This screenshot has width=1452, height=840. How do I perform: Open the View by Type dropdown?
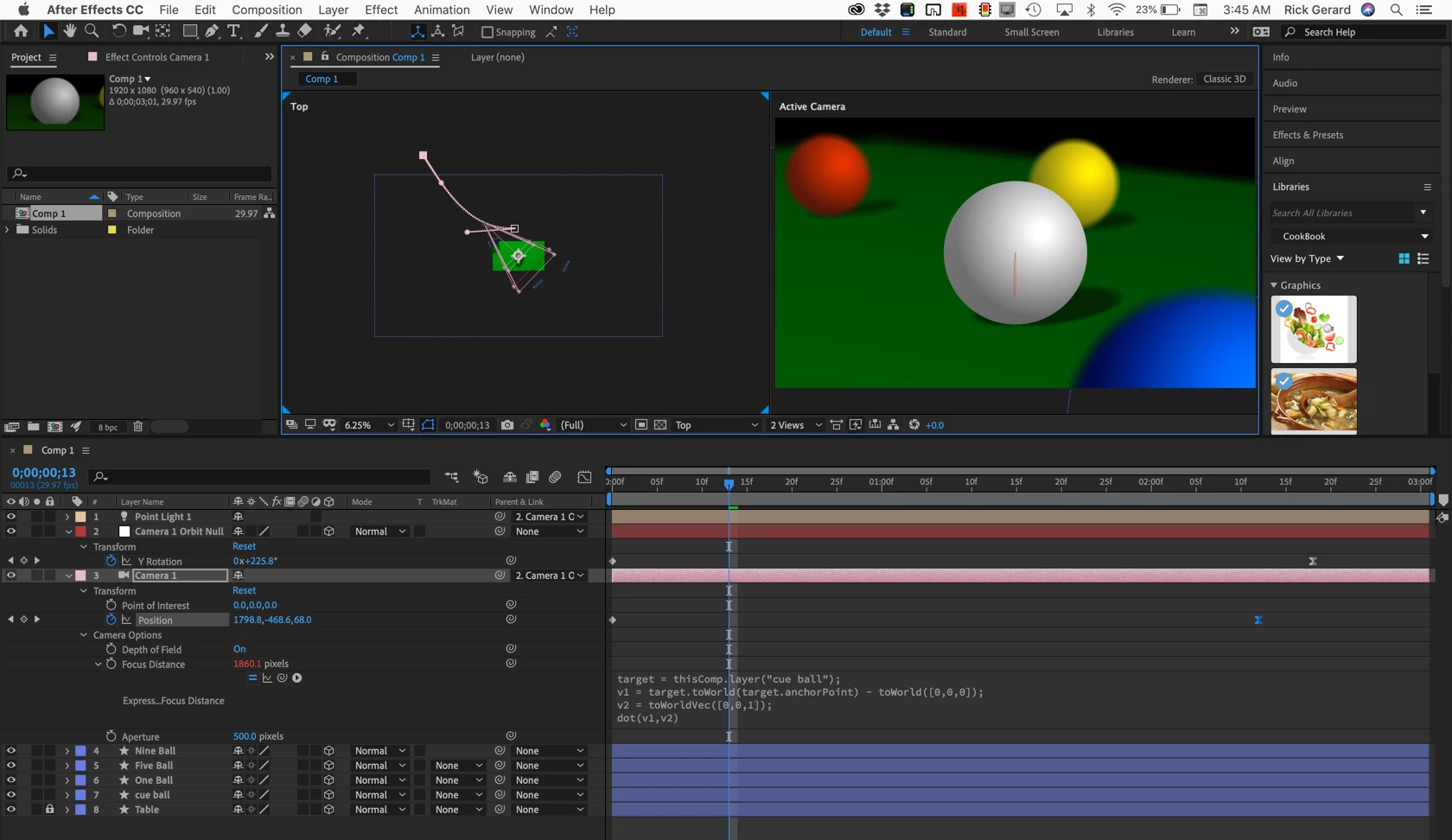[1307, 258]
